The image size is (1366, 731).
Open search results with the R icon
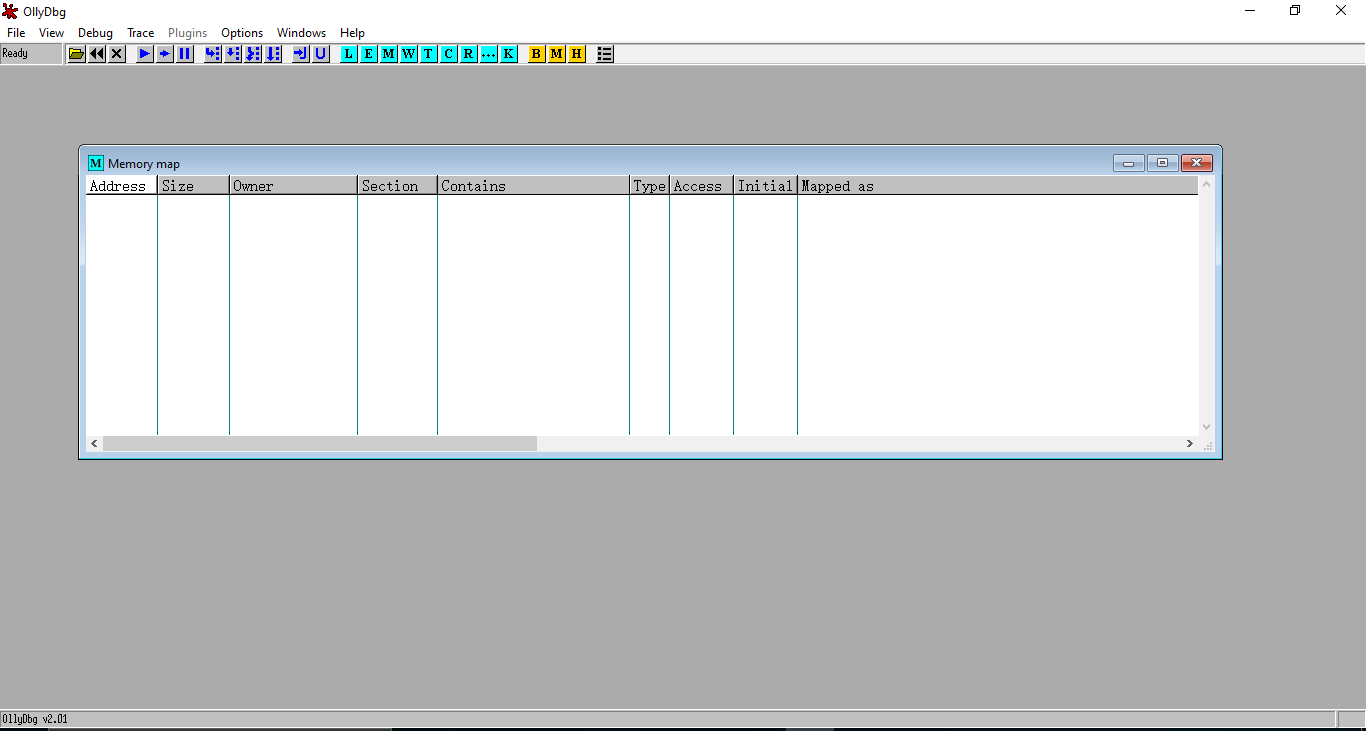tap(469, 54)
